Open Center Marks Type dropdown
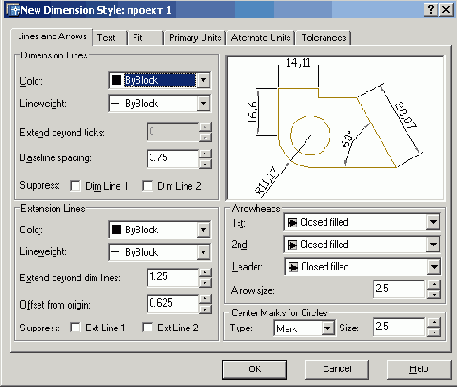This screenshot has height=387, width=457. (x=328, y=328)
